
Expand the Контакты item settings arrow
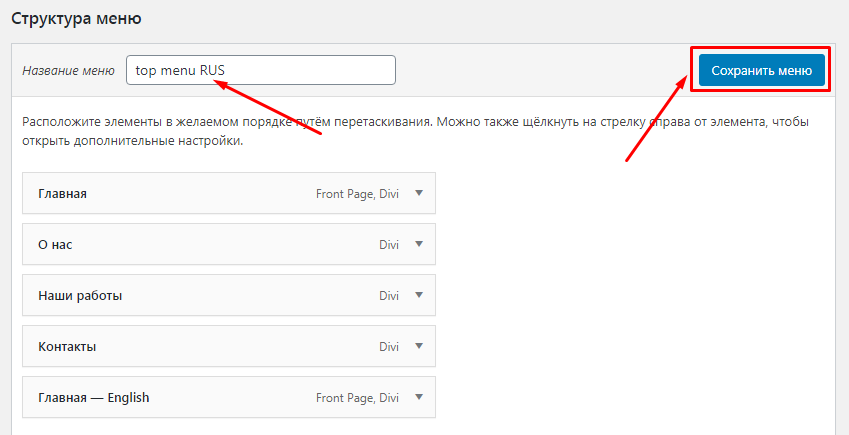click(x=419, y=346)
